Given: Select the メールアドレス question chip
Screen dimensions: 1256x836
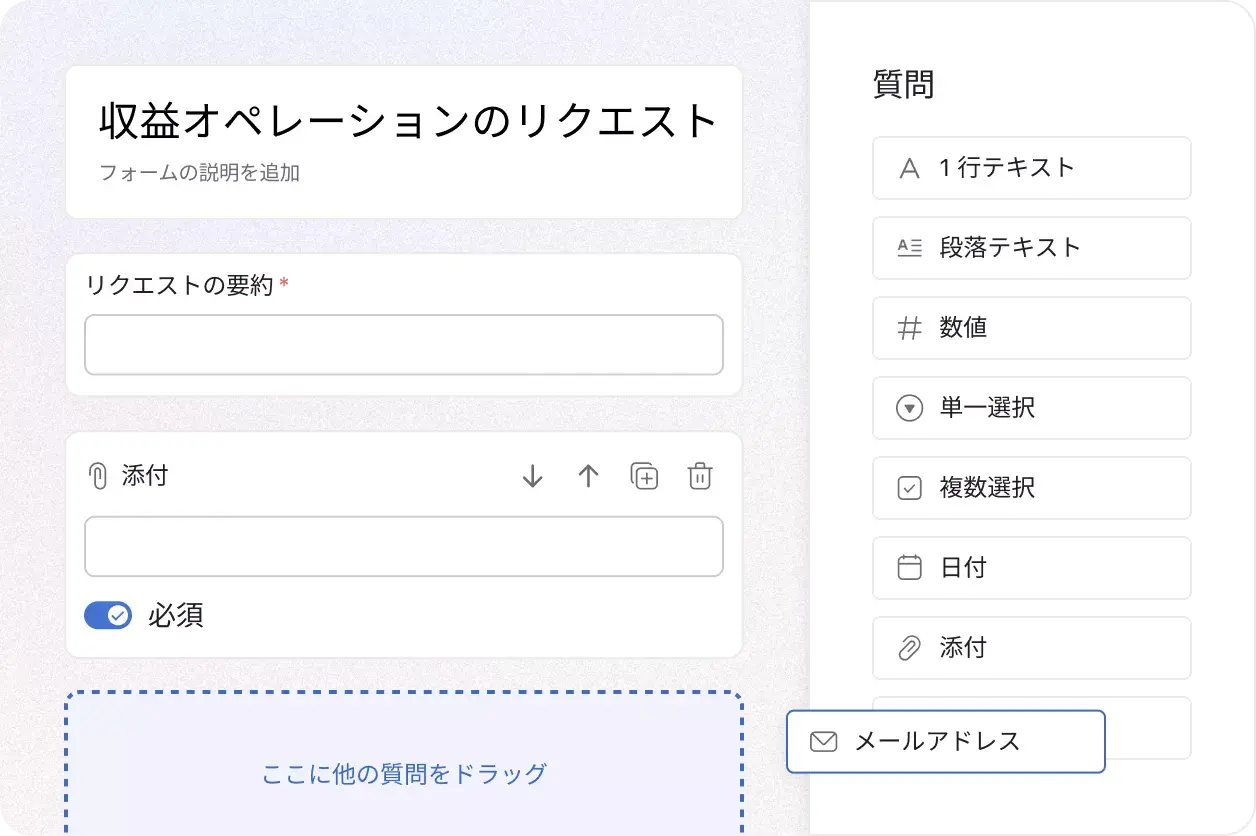Looking at the screenshot, I should pos(946,741).
